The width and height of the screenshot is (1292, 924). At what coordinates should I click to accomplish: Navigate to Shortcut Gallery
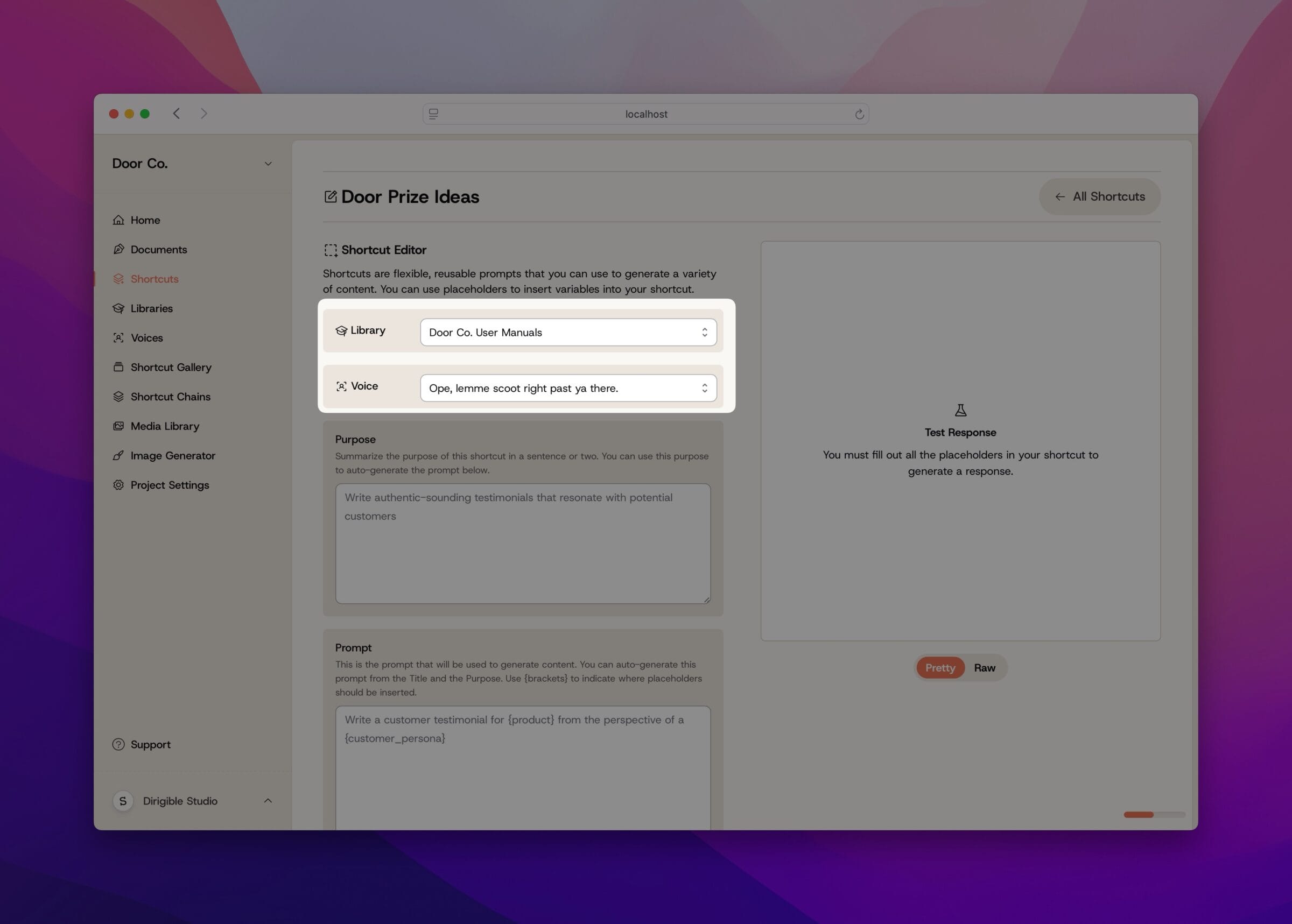(171, 367)
